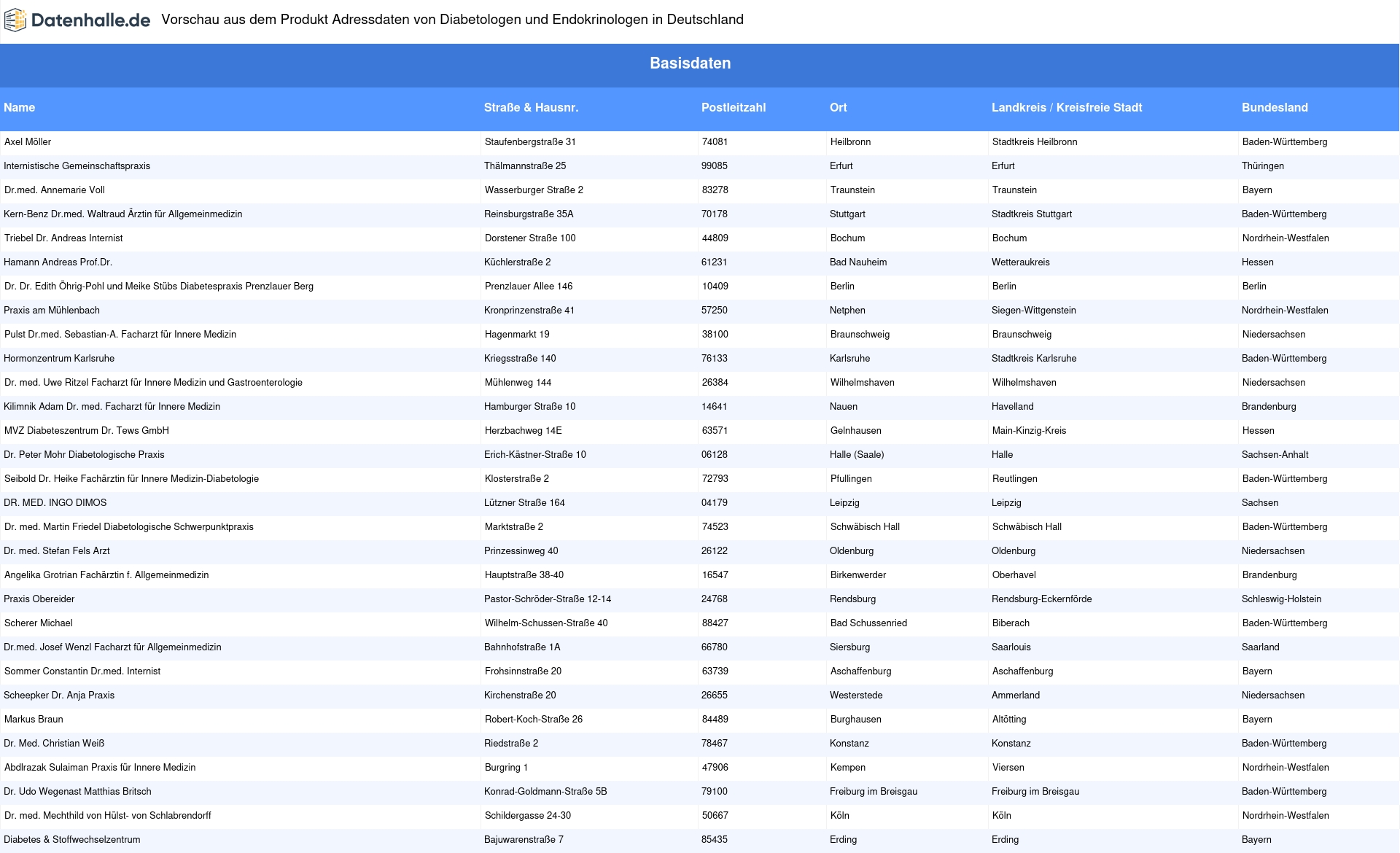Click the state cell Saarland
The height and width of the screenshot is (853, 1400).
tap(1261, 647)
